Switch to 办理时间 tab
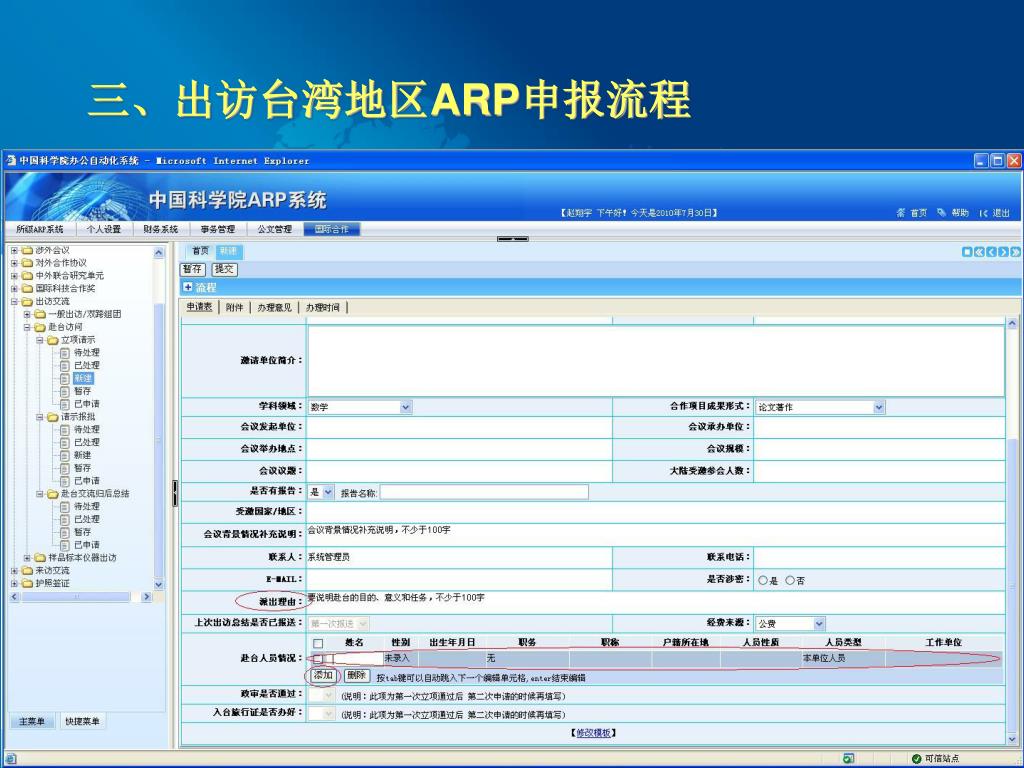 [x=323, y=308]
